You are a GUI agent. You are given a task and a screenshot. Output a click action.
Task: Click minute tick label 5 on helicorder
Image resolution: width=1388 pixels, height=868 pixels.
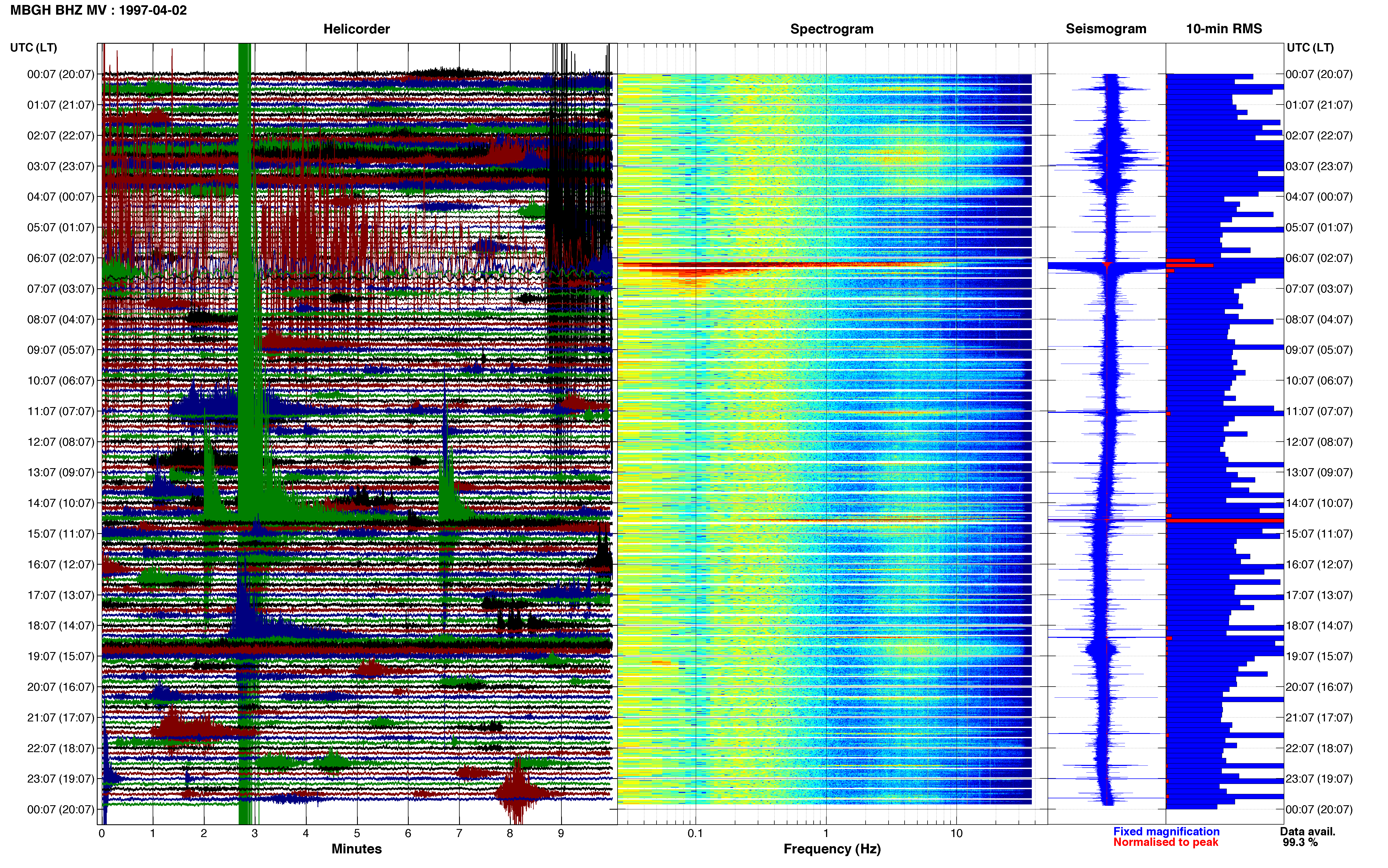(357, 833)
